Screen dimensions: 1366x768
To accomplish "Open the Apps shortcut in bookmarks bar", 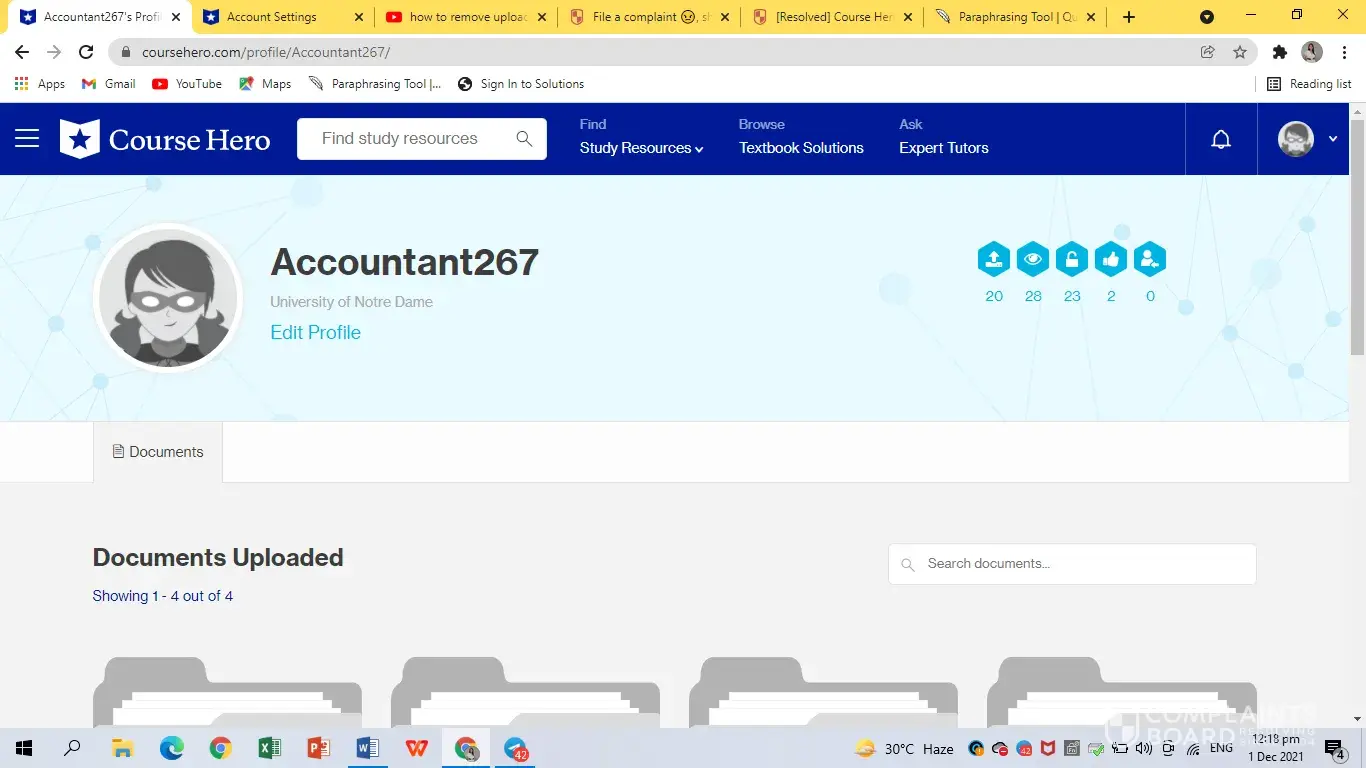I will (40, 84).
